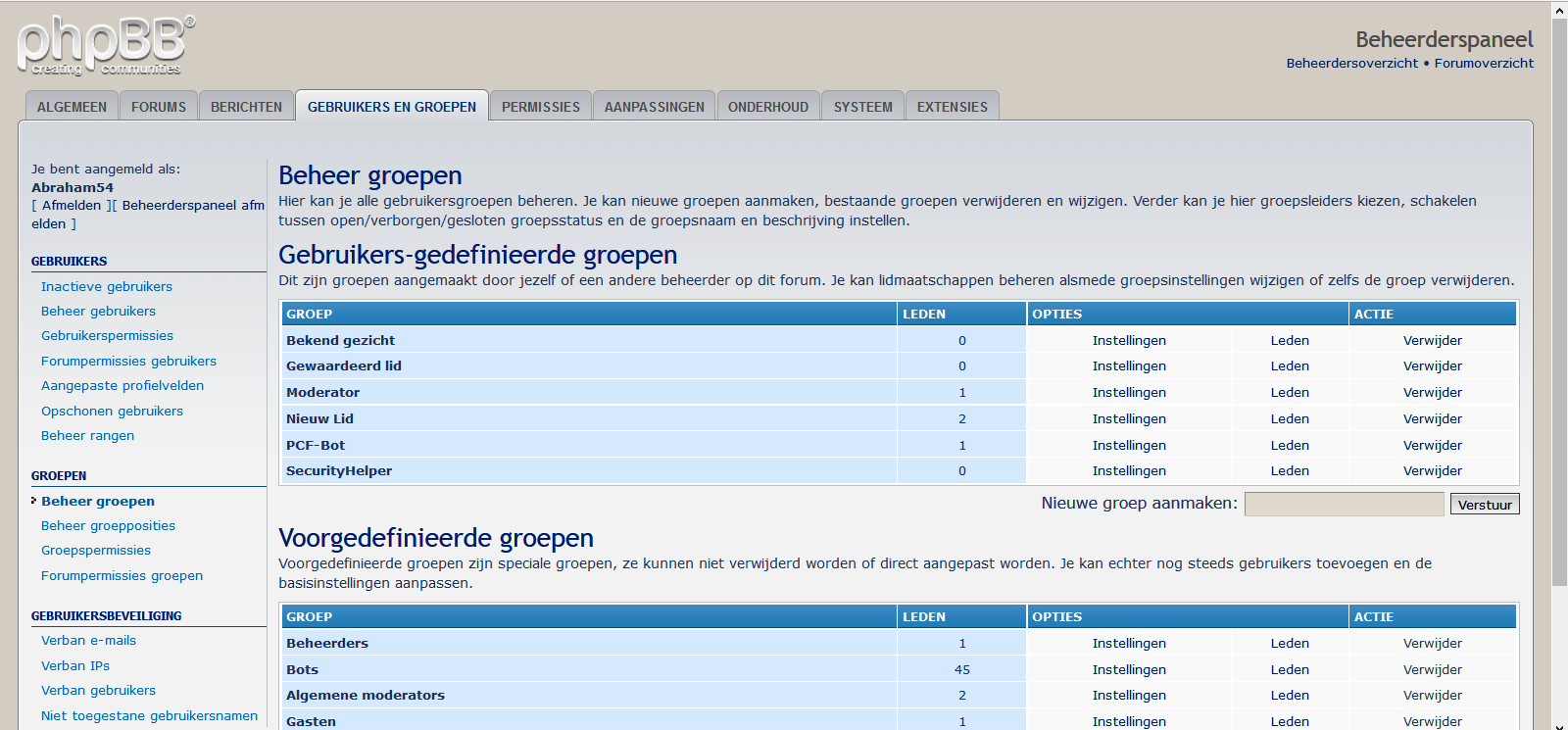Open Inactieve gebruikers in sidebar
The width and height of the screenshot is (1568, 730).
pyautogui.click(x=107, y=286)
